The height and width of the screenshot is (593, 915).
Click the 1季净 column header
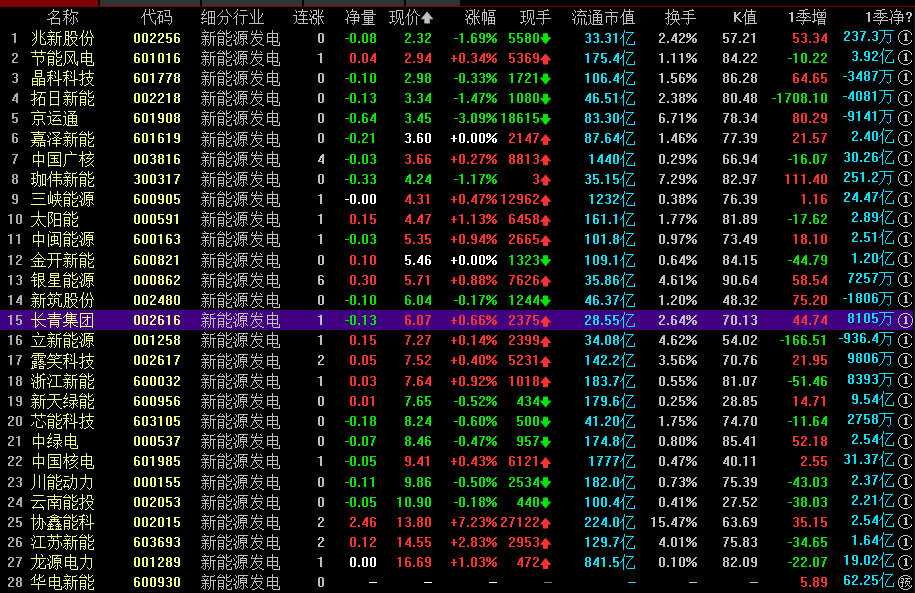pyautogui.click(x=889, y=18)
